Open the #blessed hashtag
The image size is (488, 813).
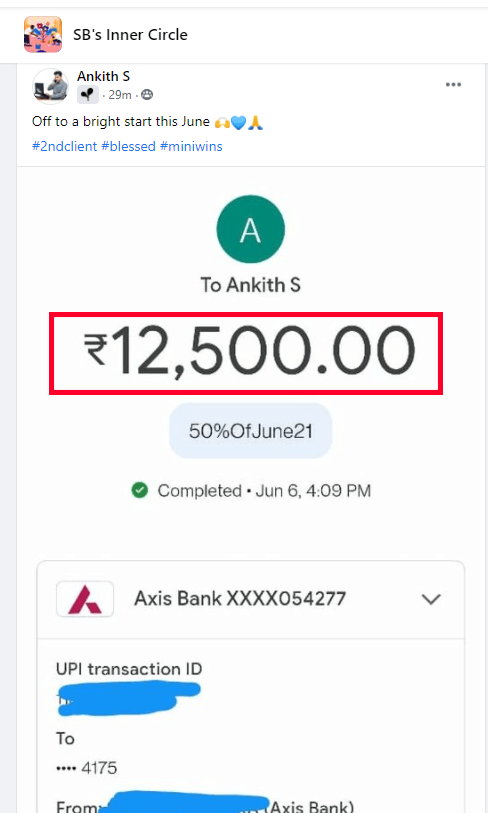point(129,146)
